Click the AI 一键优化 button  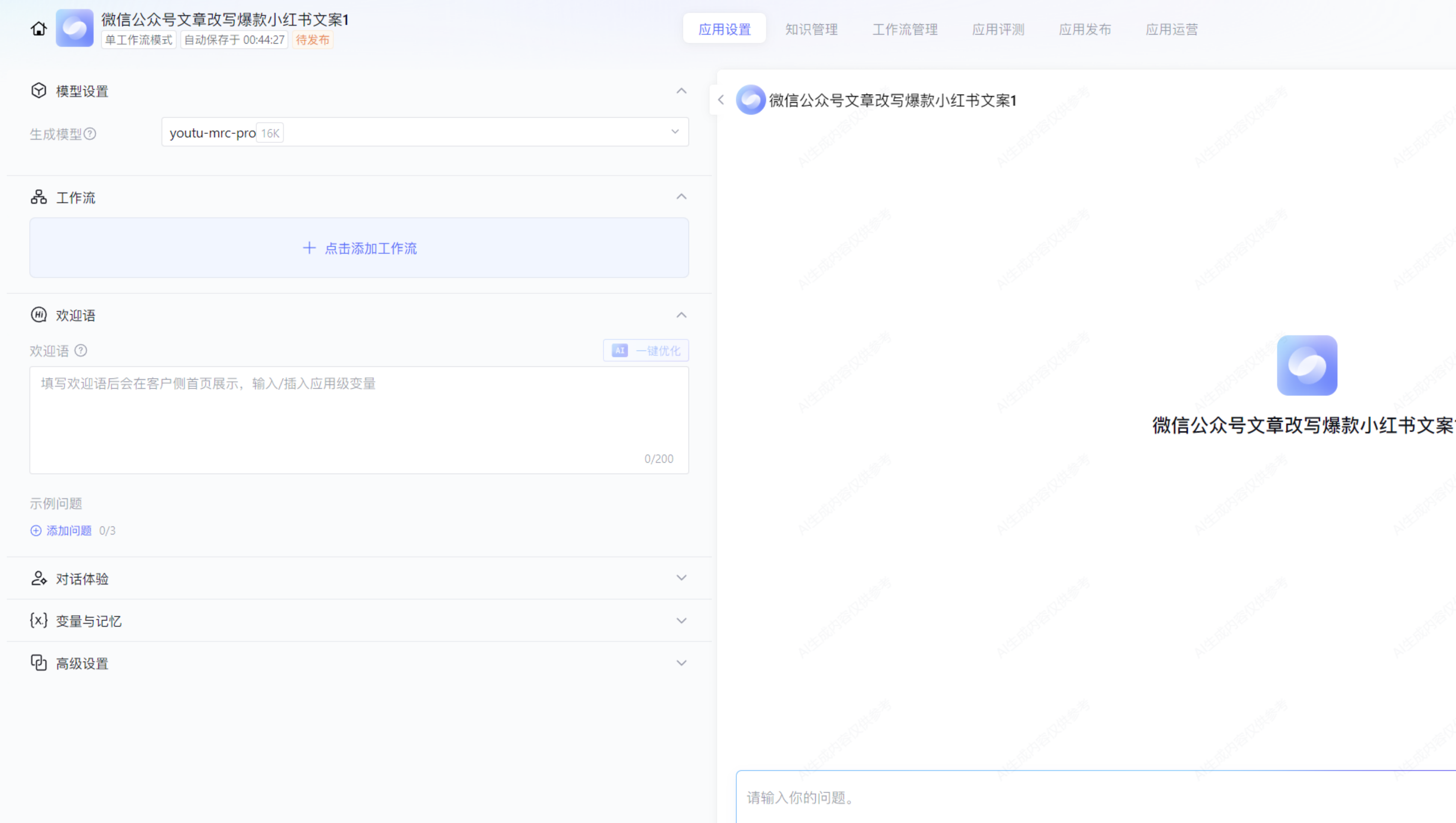coord(646,350)
